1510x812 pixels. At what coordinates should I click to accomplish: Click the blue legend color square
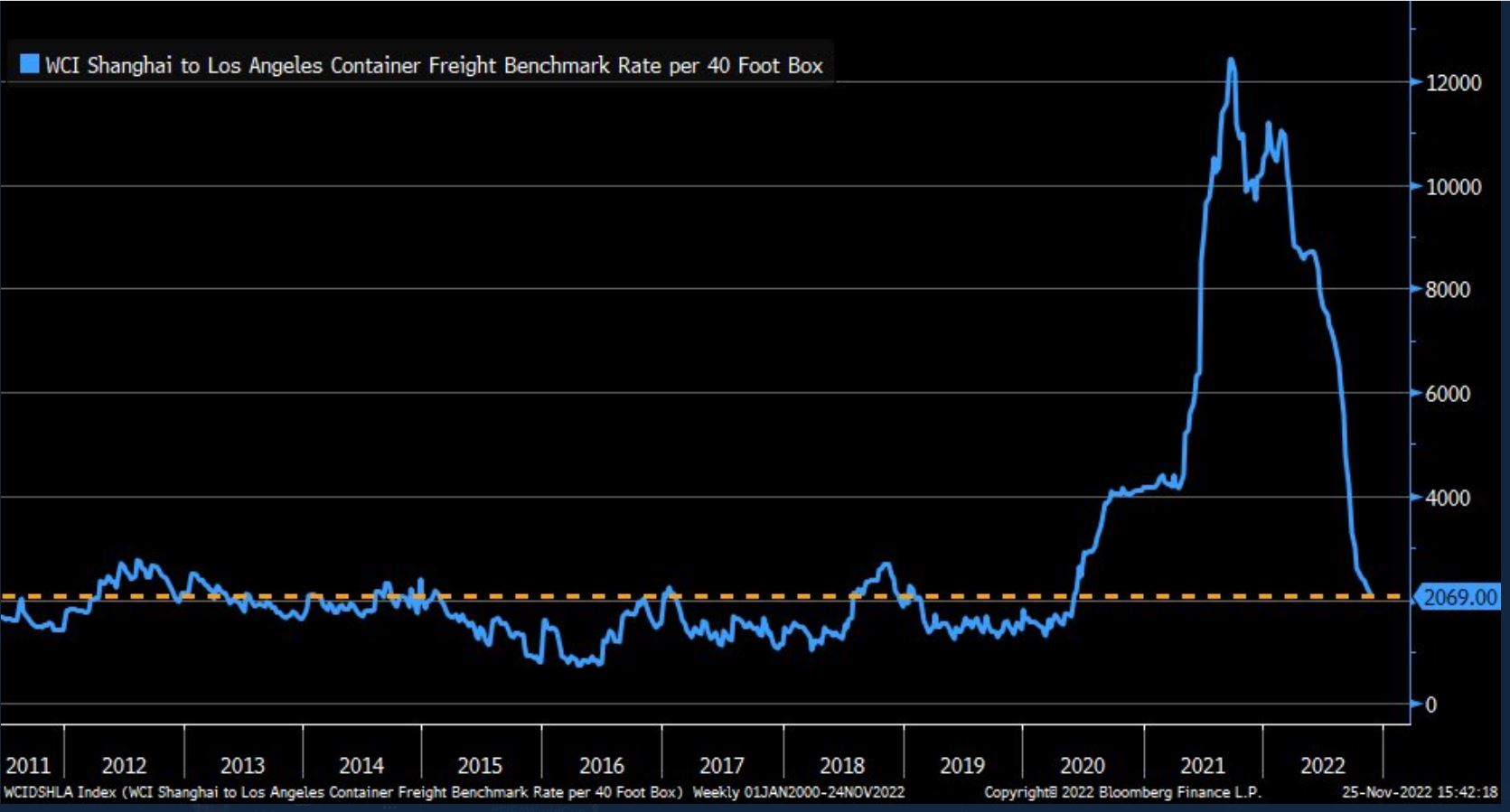coord(30,64)
